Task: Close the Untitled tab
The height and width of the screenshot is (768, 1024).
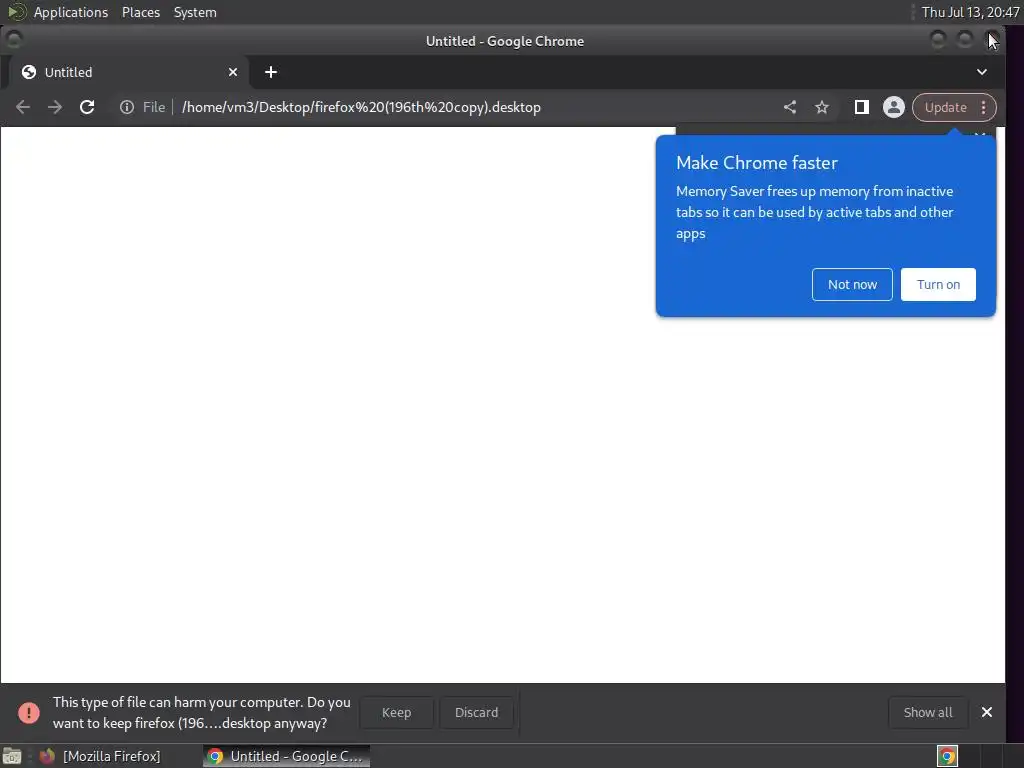Action: pos(232,72)
